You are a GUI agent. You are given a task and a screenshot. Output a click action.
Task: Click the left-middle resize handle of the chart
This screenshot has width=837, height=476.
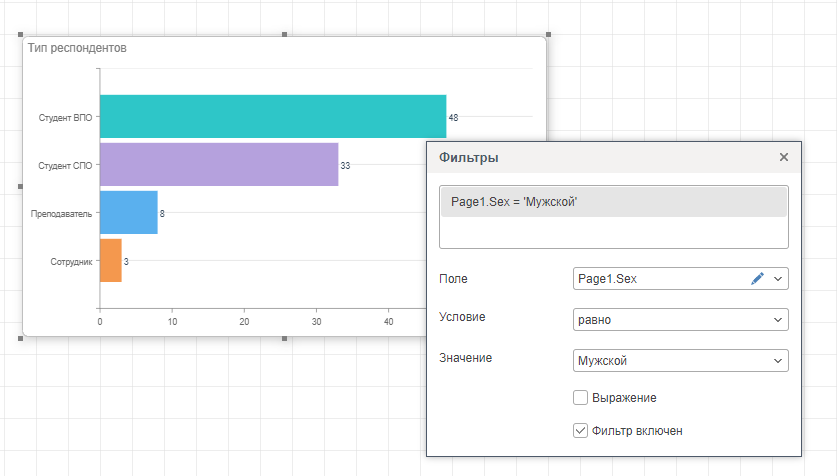[20, 186]
